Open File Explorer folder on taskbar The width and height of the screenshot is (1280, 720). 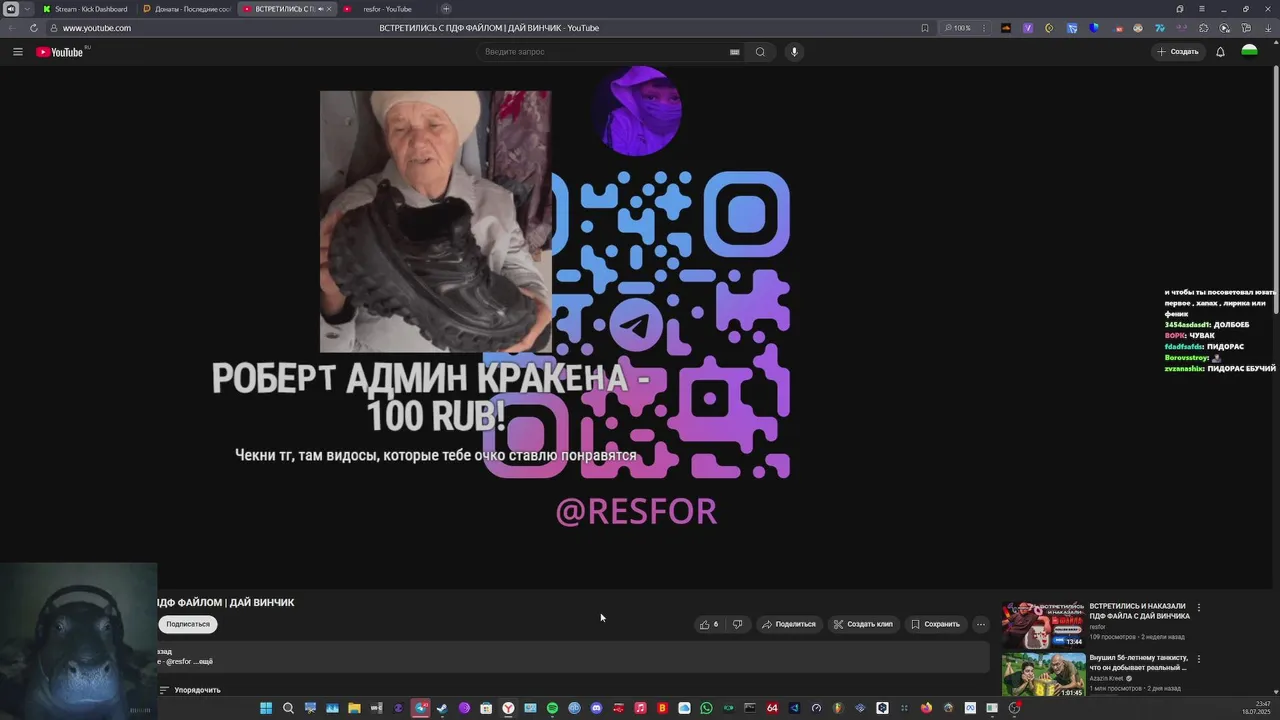pos(354,708)
